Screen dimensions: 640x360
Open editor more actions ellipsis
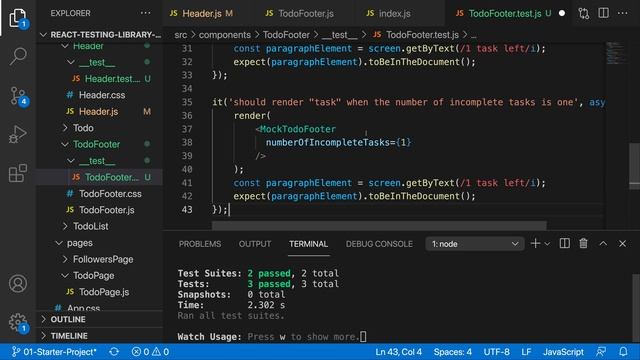(x=622, y=13)
